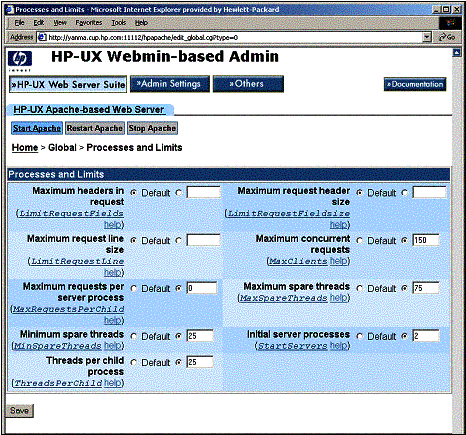Viewport: 466px width, 435px height.
Task: Click Start Apache
Action: coord(37,128)
